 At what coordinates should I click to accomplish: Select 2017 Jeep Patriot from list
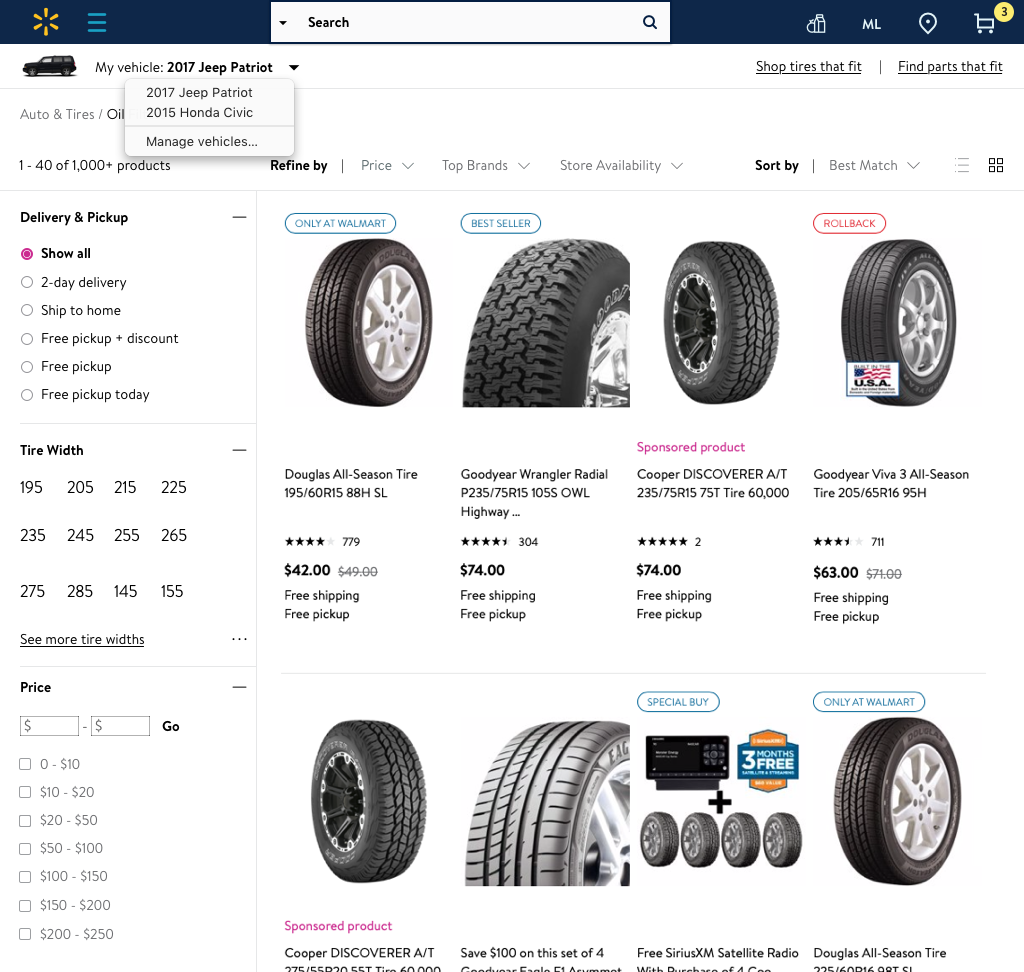(199, 92)
